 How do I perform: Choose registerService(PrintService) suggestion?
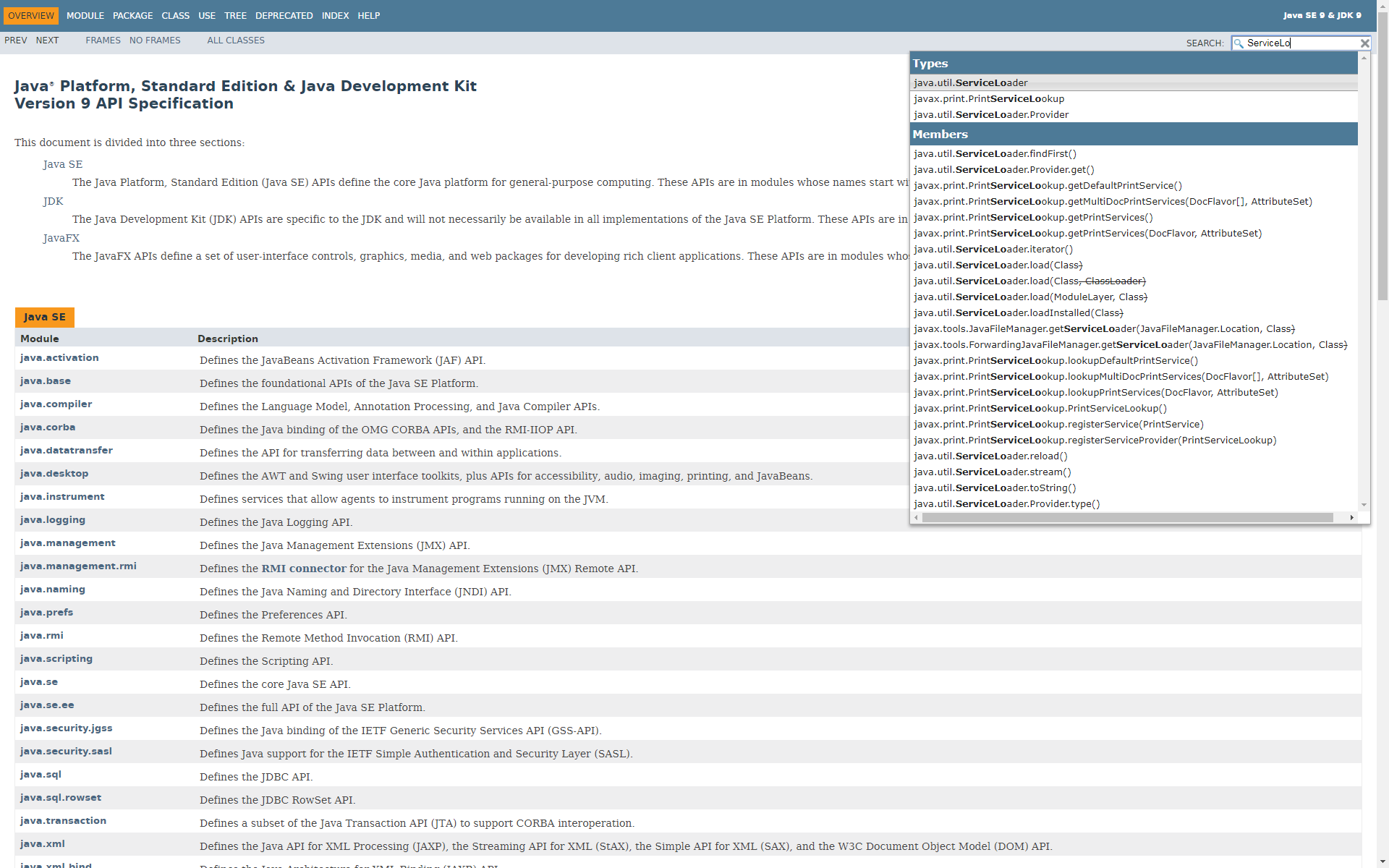click(x=1134, y=424)
